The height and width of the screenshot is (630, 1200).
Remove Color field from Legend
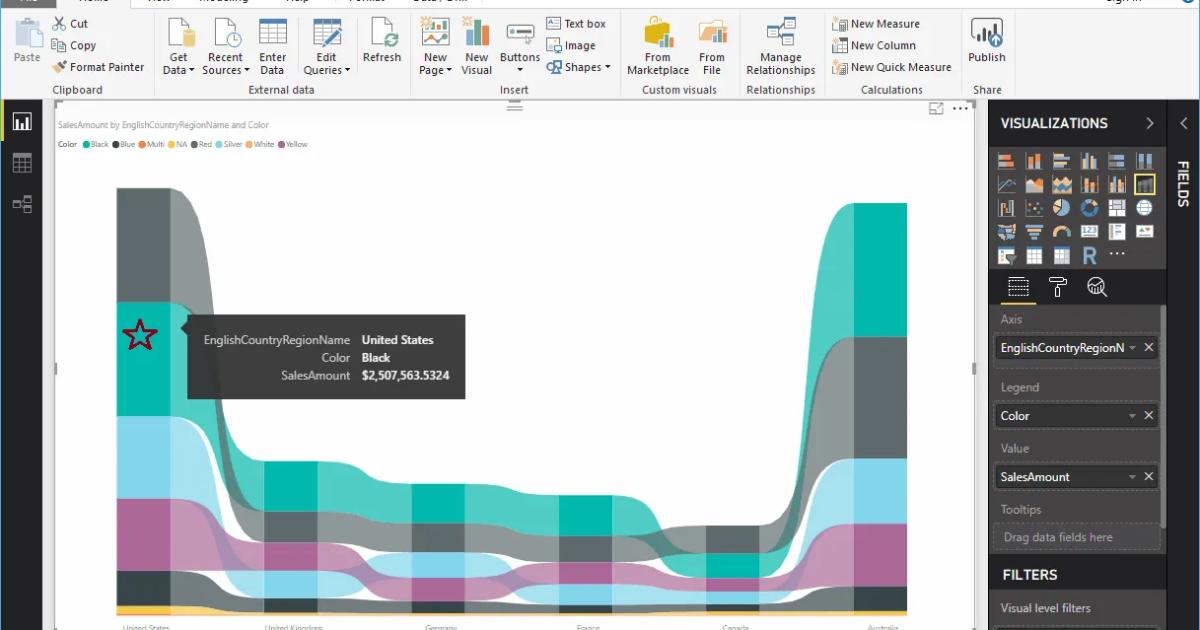(1149, 416)
